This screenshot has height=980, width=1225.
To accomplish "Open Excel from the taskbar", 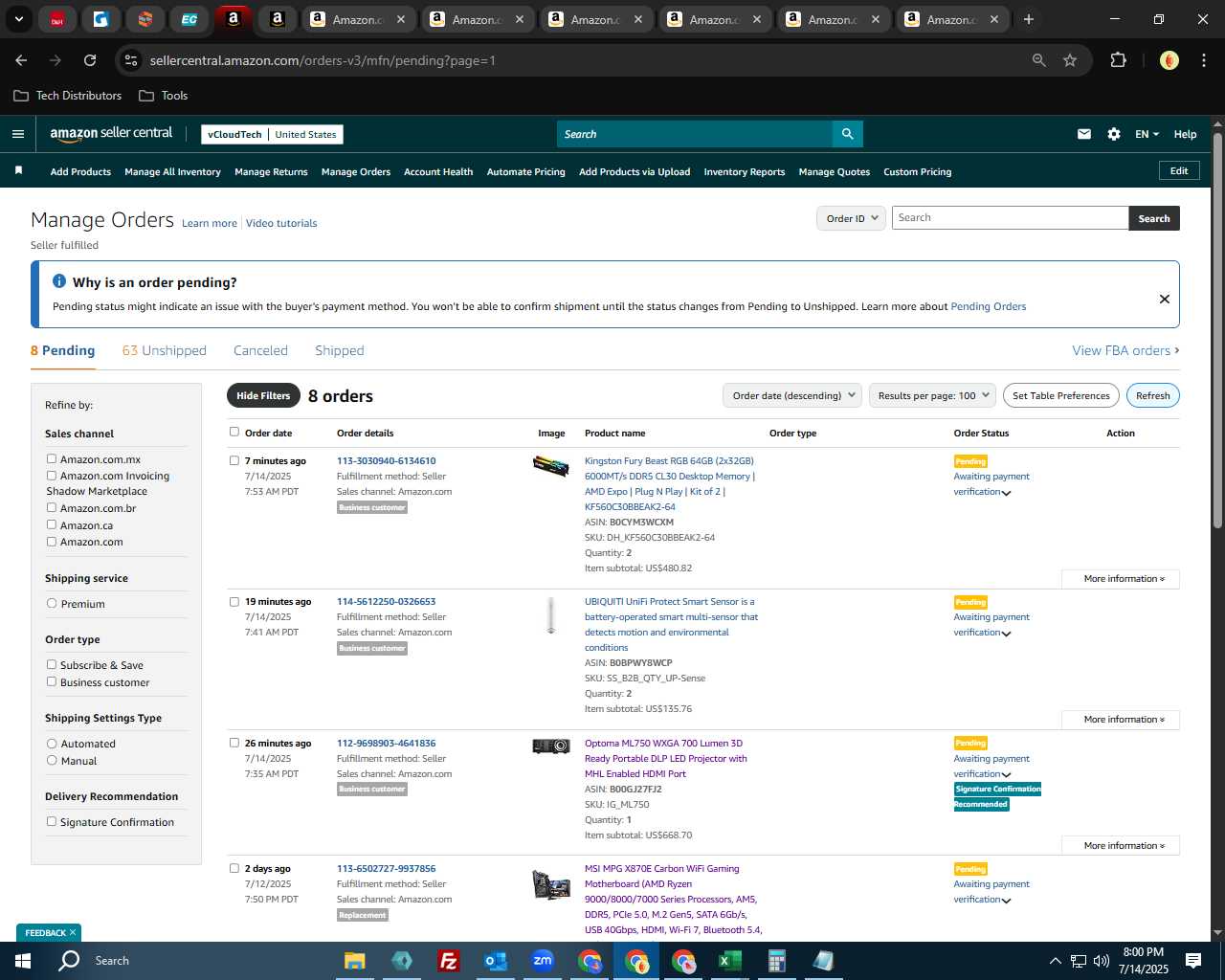I will [729, 961].
